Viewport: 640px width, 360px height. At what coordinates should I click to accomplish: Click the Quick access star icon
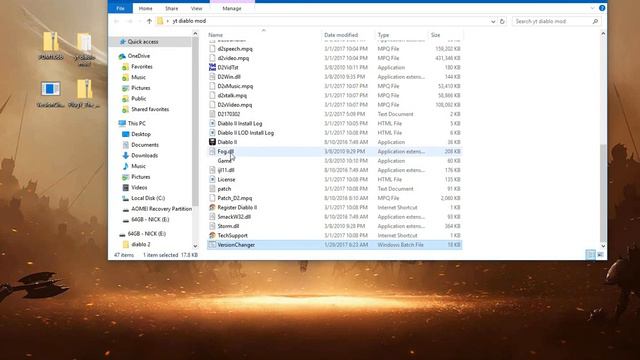[x=122, y=42]
